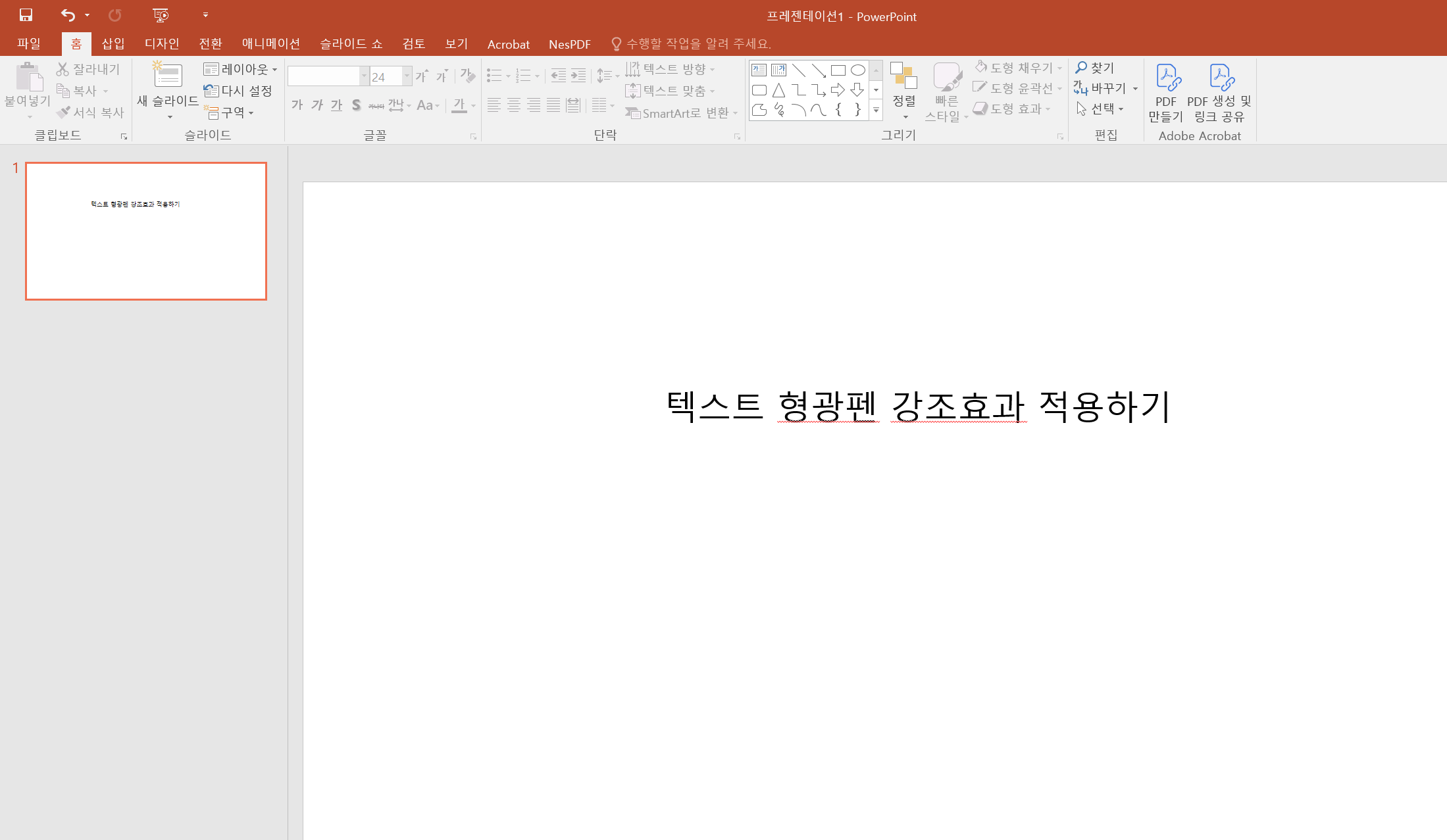Click 서식 복사 format painter
The height and width of the screenshot is (840, 1447).
[x=91, y=112]
